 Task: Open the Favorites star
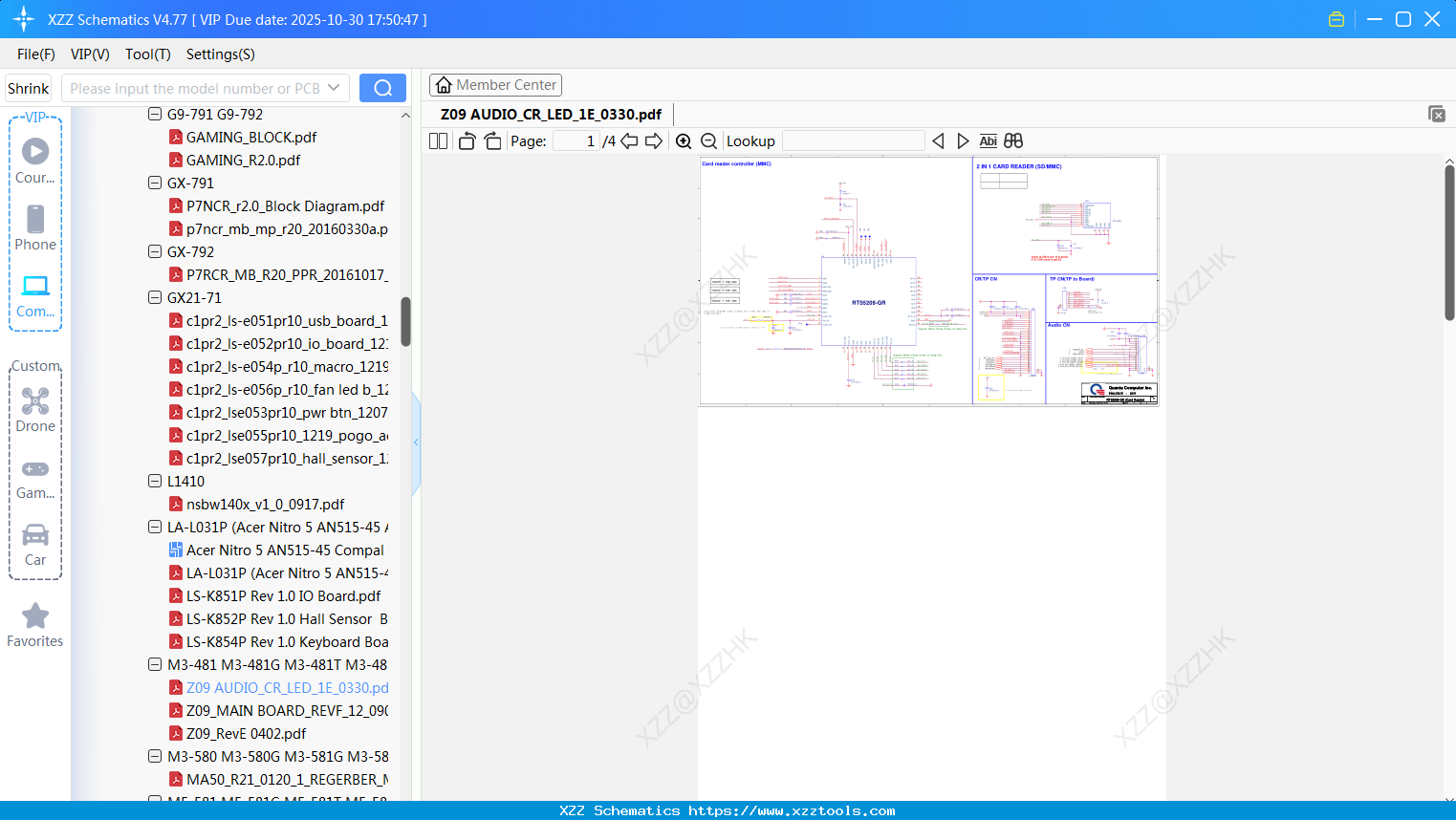35,625
